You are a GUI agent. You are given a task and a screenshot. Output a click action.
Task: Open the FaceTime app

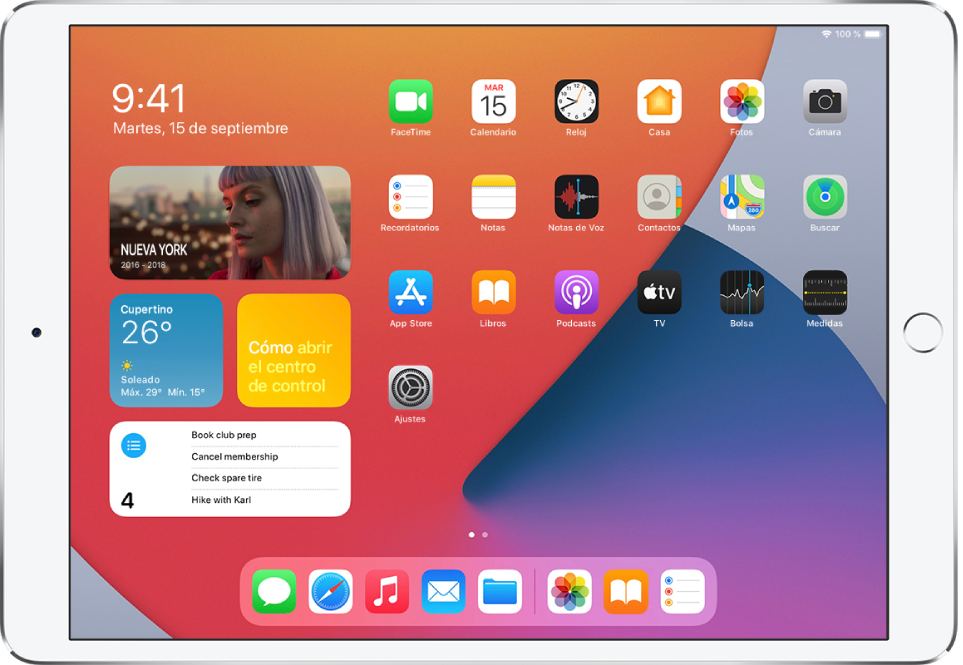pyautogui.click(x=410, y=100)
